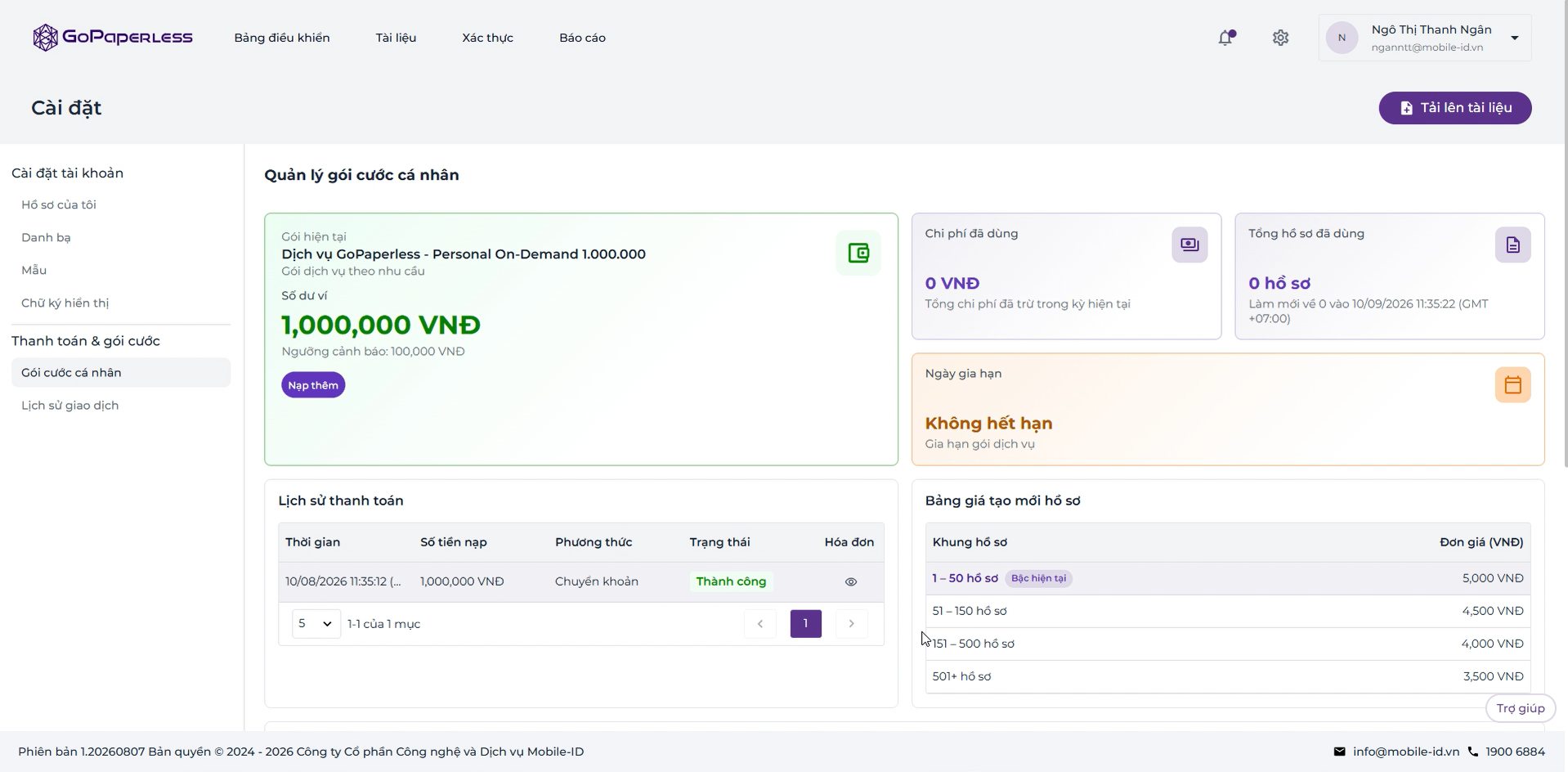View invoice with the eye icon
This screenshot has height=772, width=1568.
pos(851,582)
